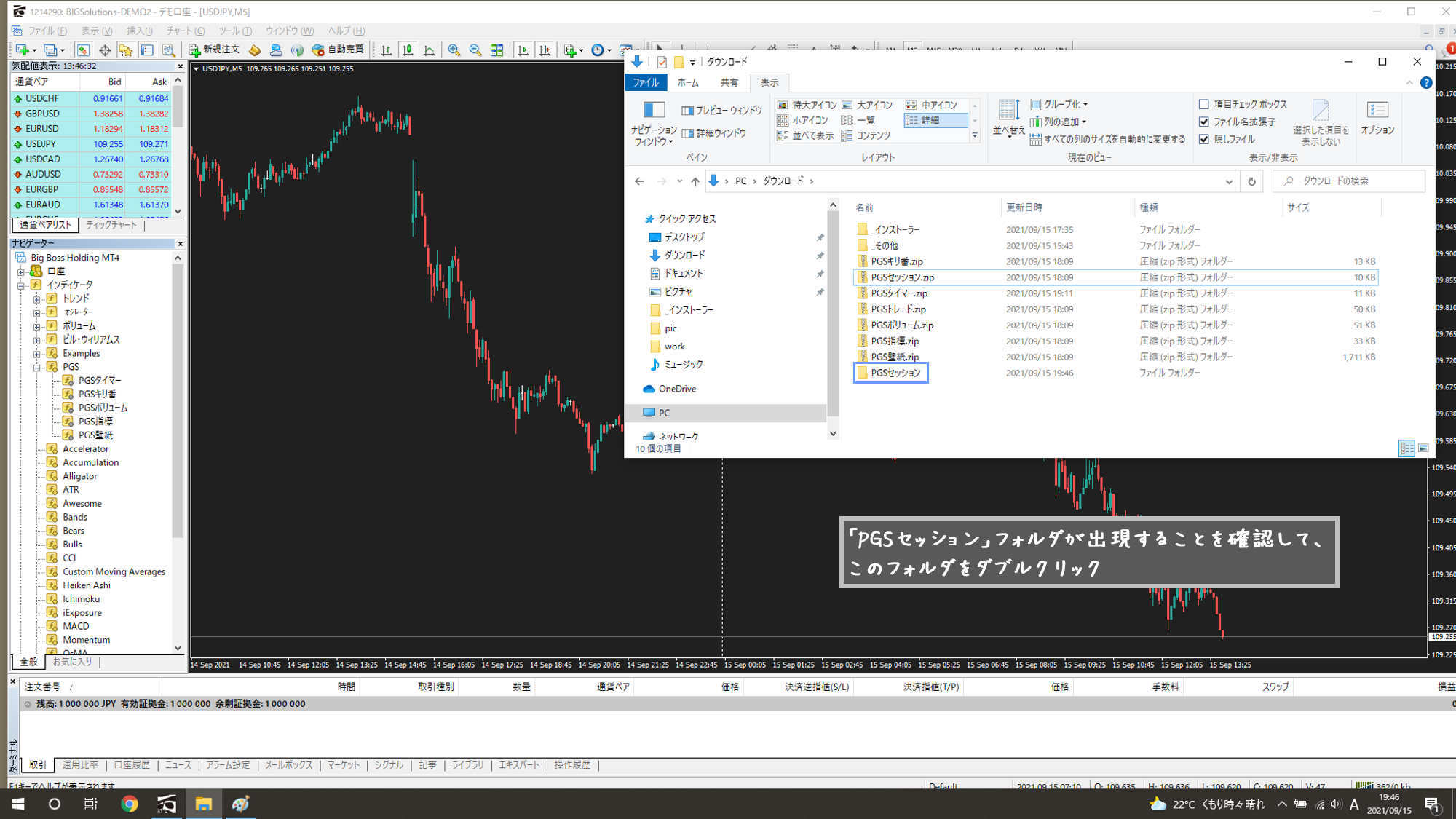The width and height of the screenshot is (1456, 819).
Task: Enable the item check boxes (項目チェックボックス) option
Action: click(x=1204, y=104)
